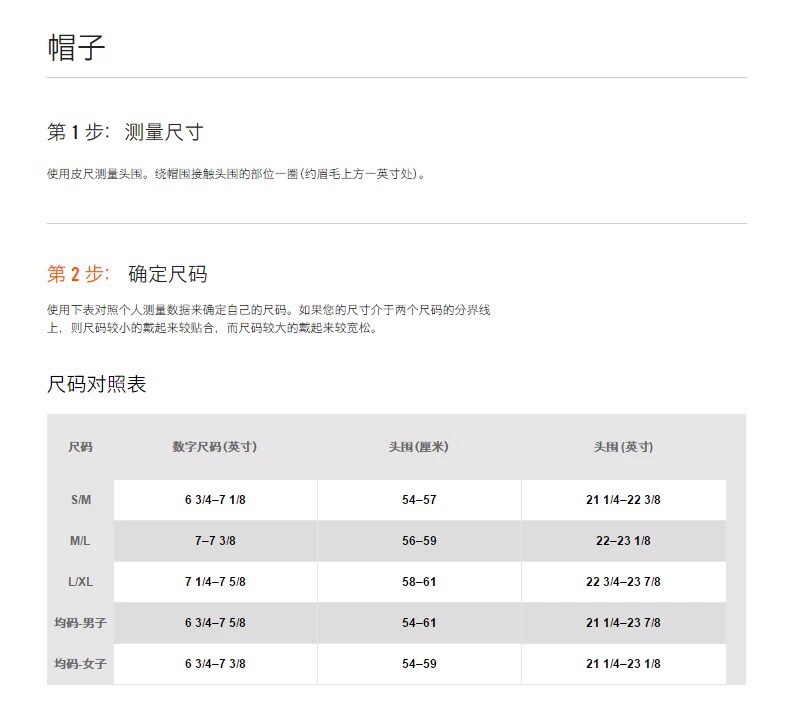
Task: Click the 54–61 centimeter cell
Action: click(x=419, y=623)
